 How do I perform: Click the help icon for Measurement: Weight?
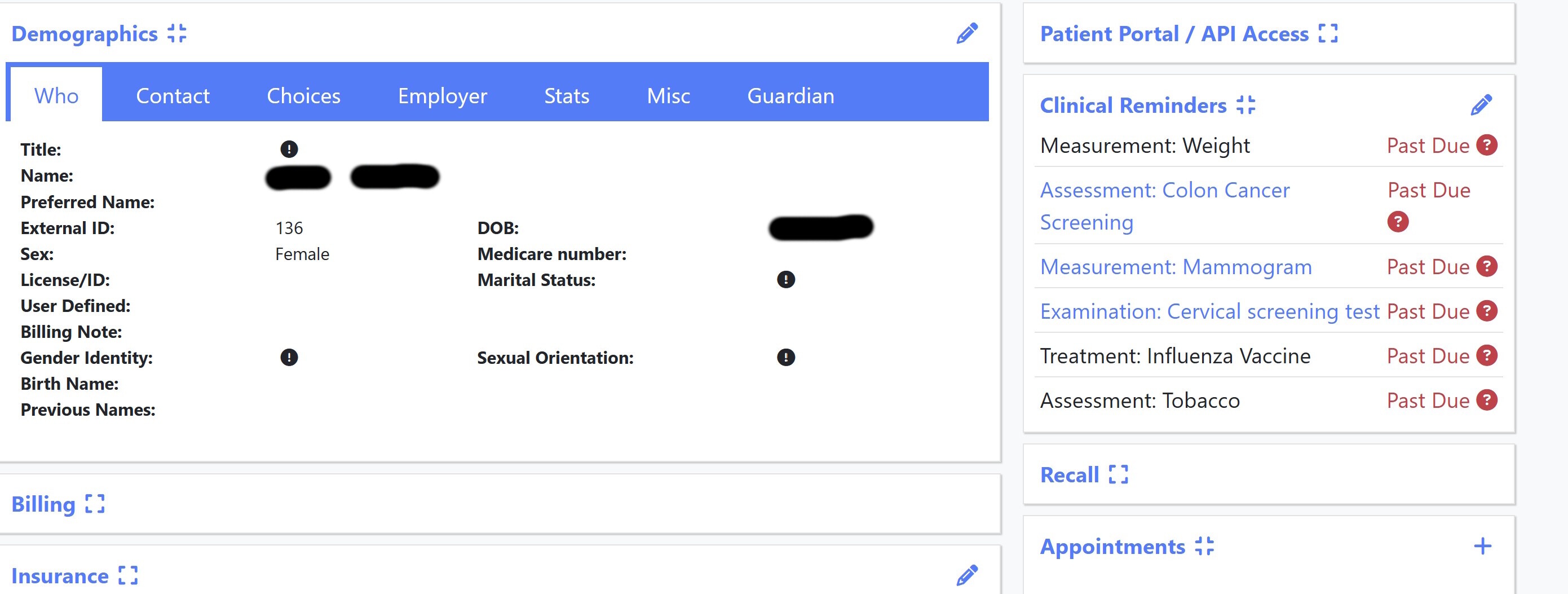1487,145
